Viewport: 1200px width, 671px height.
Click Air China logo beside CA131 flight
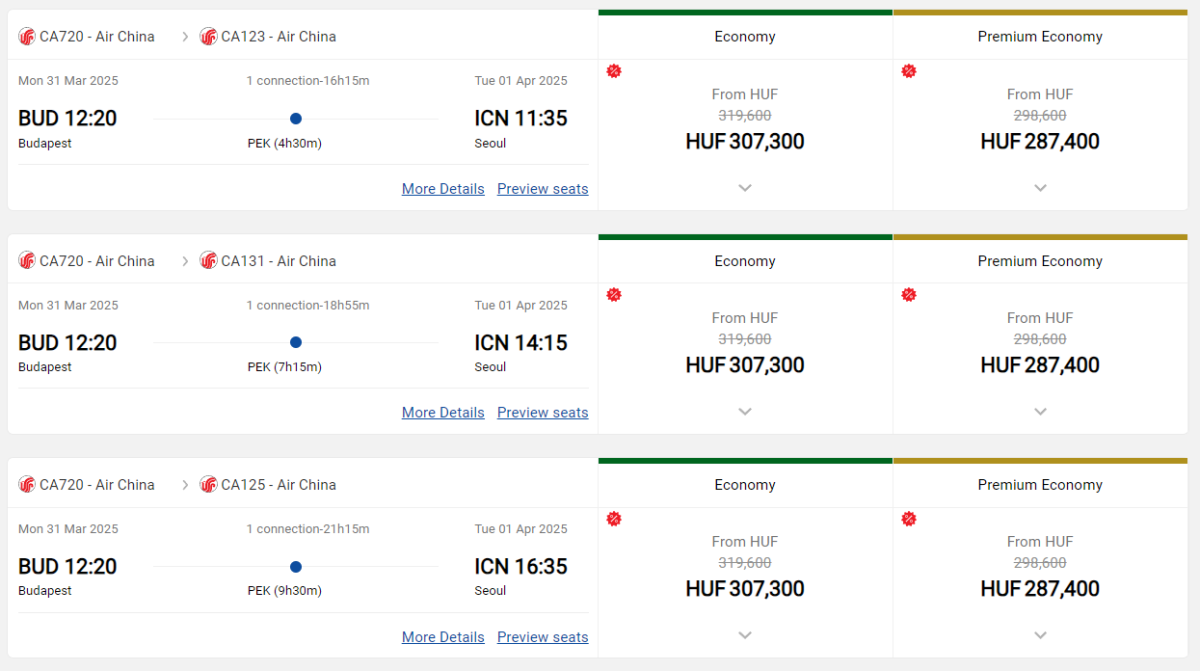pyautogui.click(x=208, y=261)
